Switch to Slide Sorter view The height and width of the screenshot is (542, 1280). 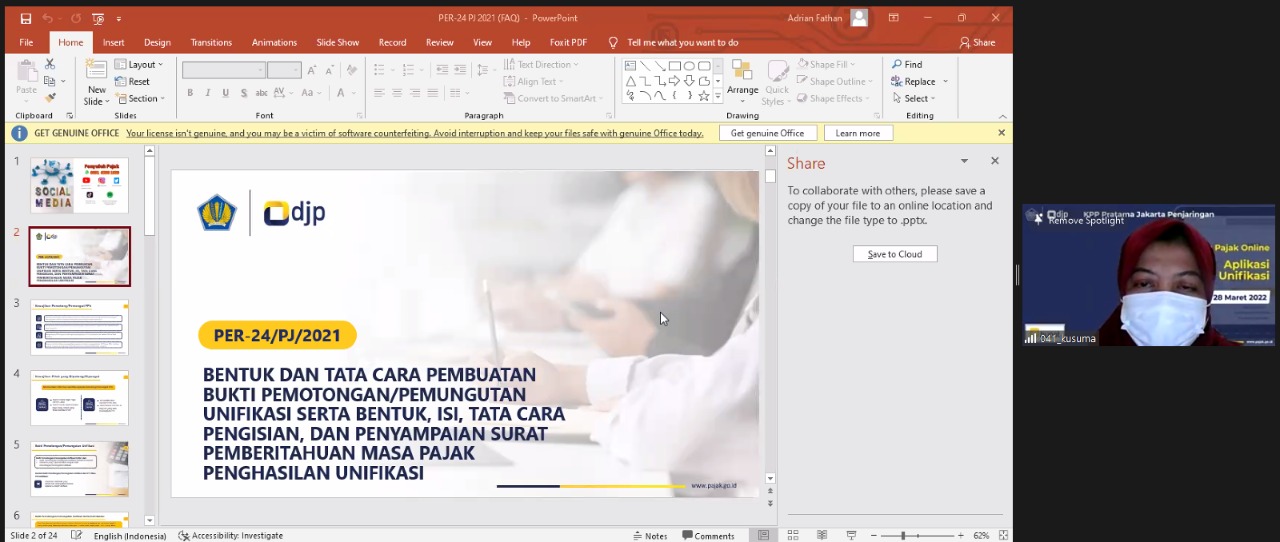pos(793,536)
